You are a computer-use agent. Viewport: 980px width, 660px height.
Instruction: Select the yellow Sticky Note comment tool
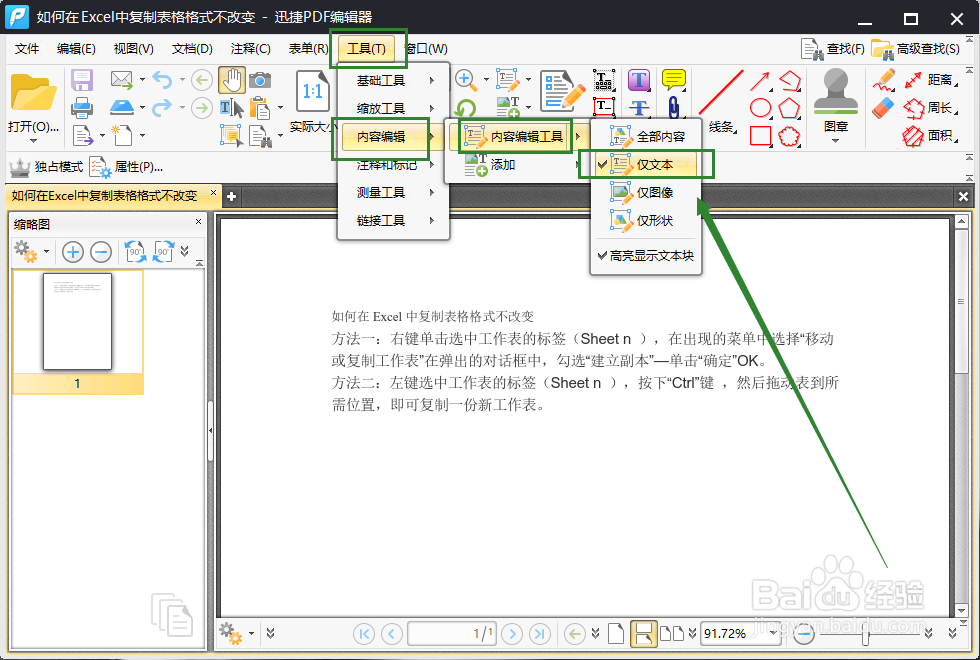674,79
